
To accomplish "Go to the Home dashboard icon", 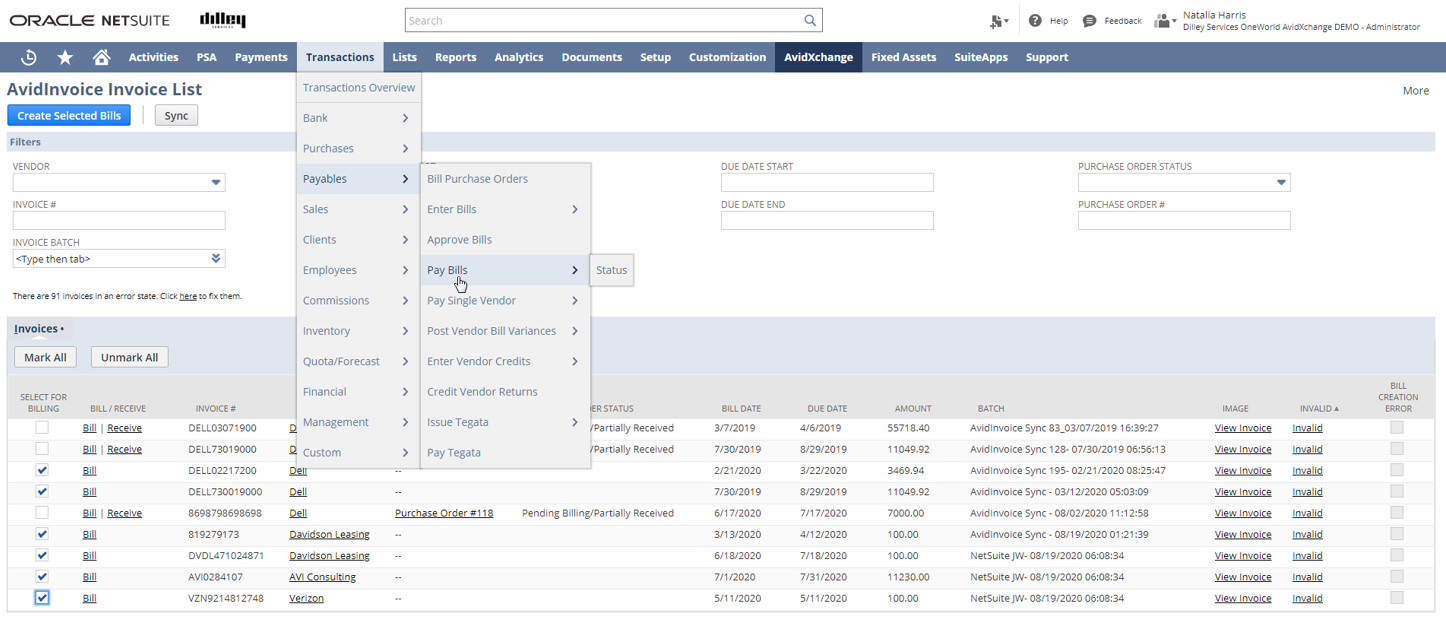I will tap(101, 57).
